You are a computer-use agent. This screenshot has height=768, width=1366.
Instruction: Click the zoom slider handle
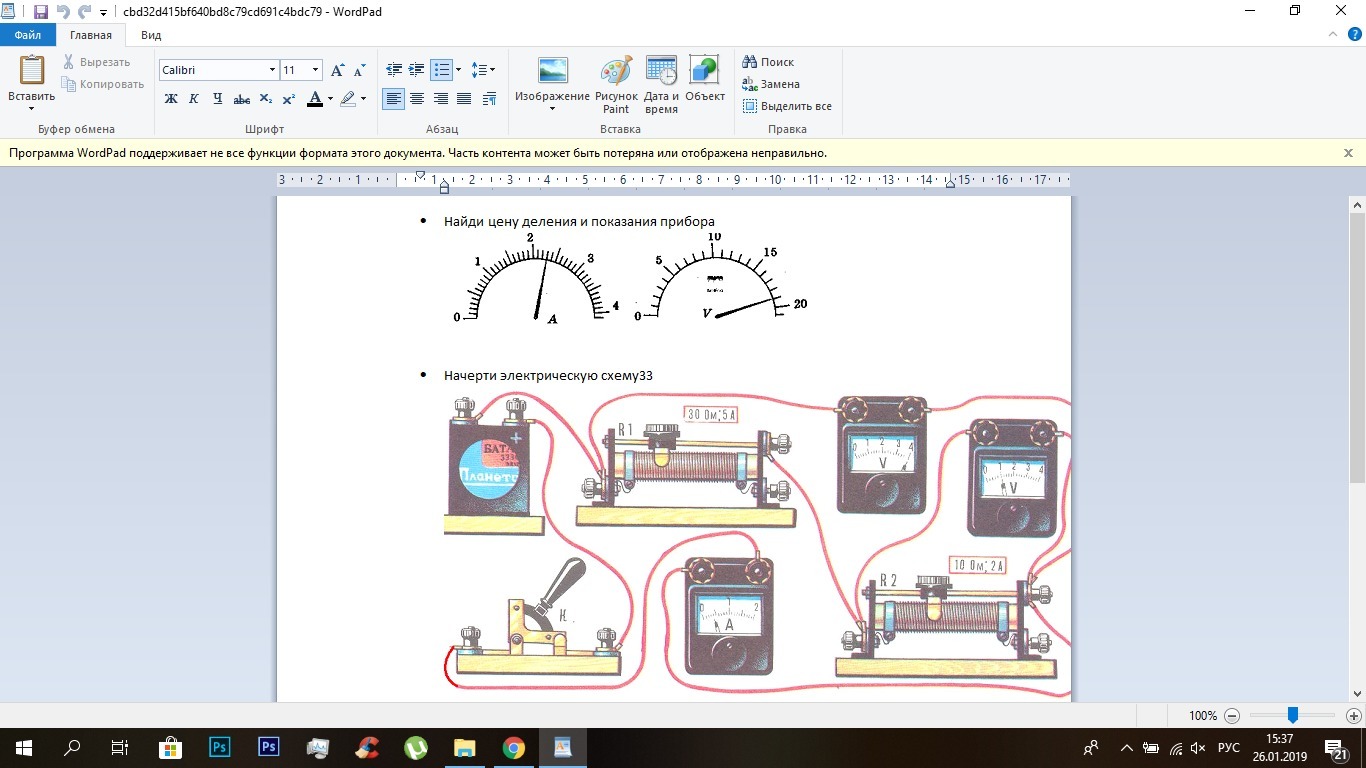click(1292, 716)
